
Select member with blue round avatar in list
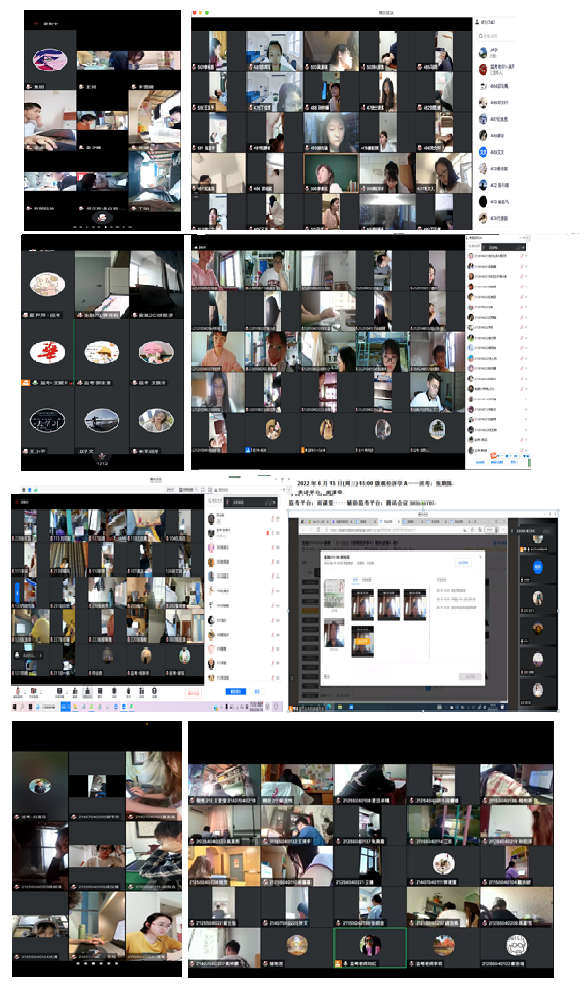point(483,151)
